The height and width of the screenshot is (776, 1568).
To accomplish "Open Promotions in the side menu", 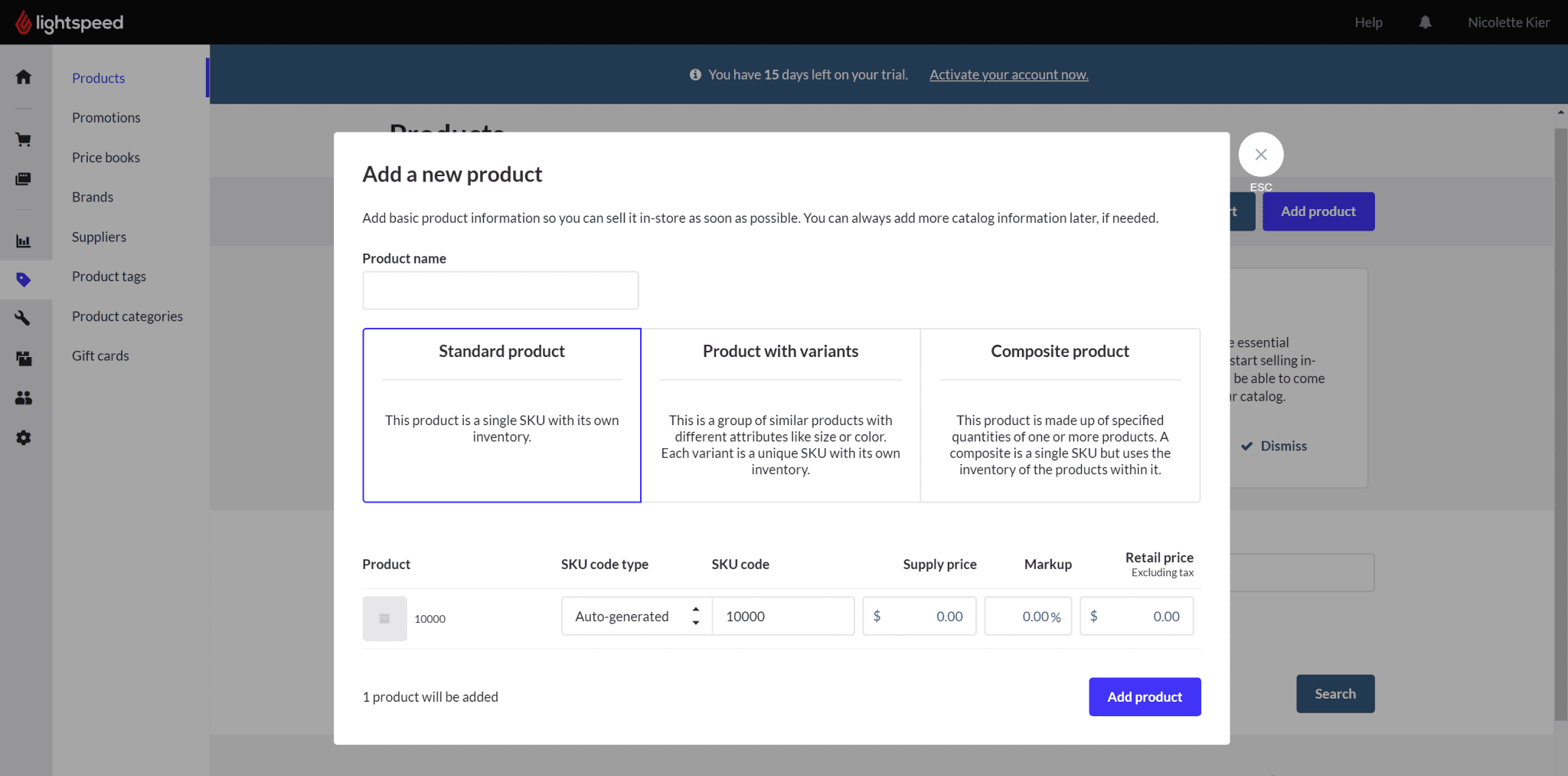I will pos(106,117).
